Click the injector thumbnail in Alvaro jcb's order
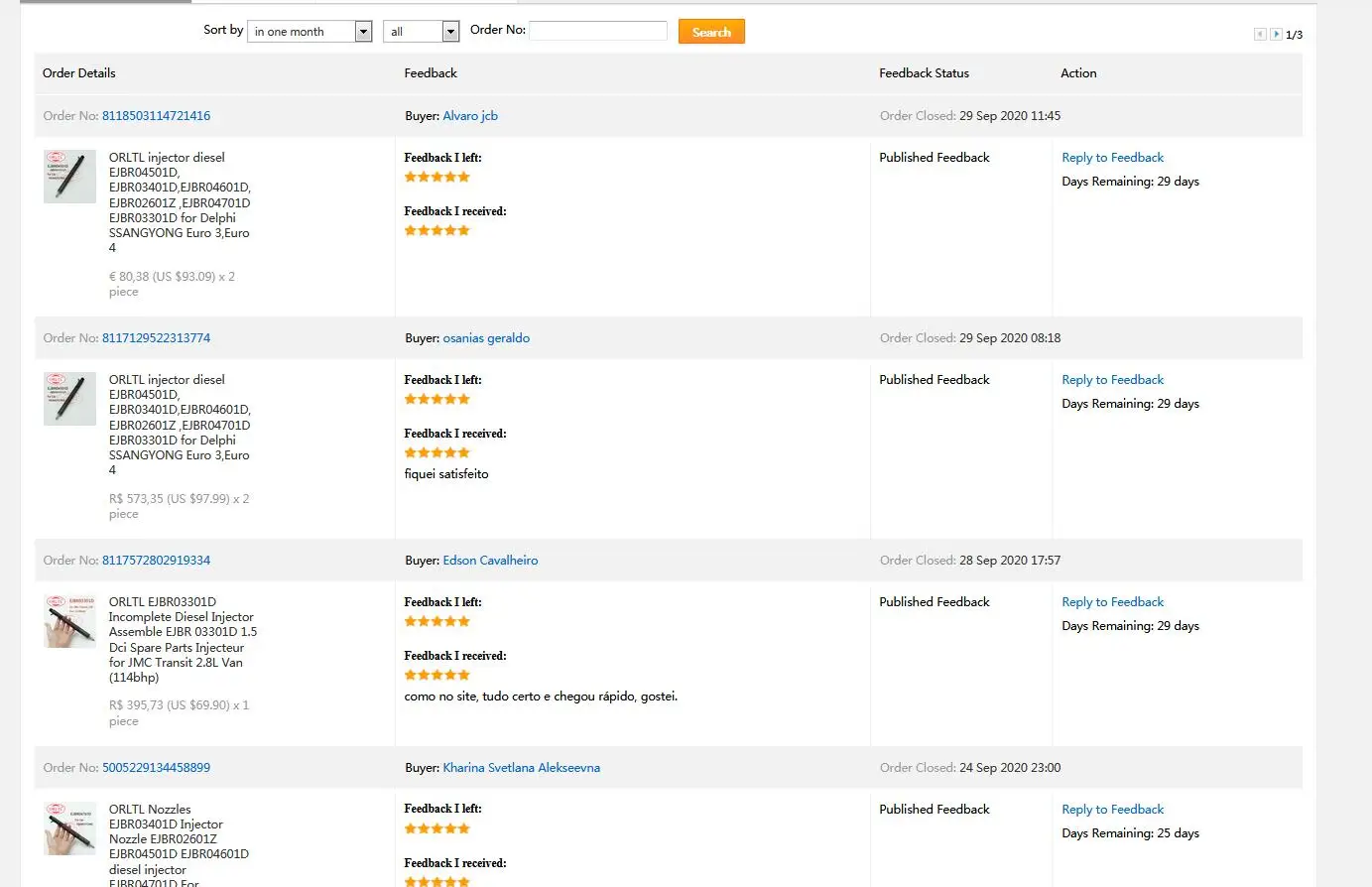This screenshot has height=887, width=1372. click(69, 177)
